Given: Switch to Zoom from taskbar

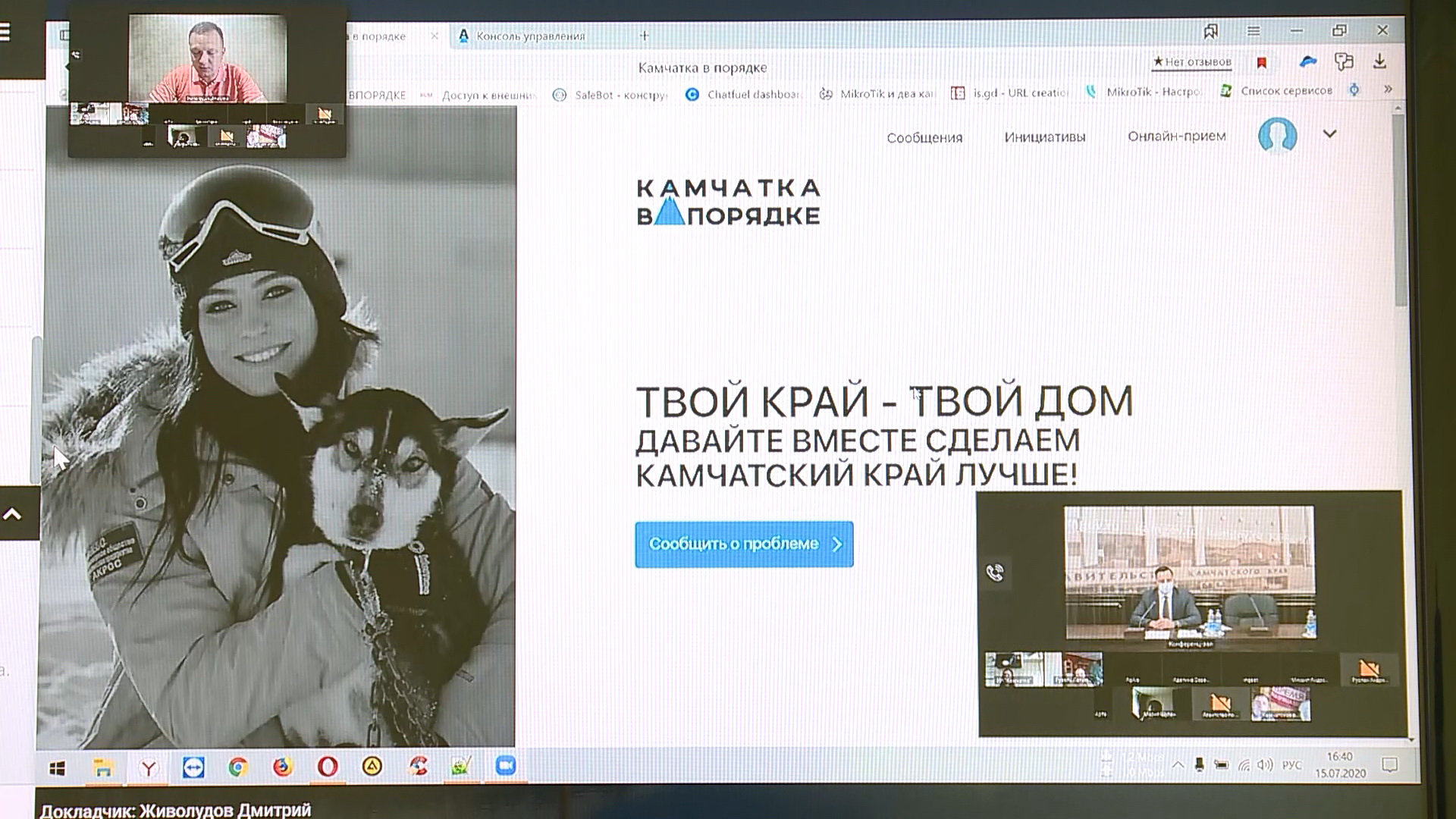Looking at the screenshot, I should (x=505, y=766).
